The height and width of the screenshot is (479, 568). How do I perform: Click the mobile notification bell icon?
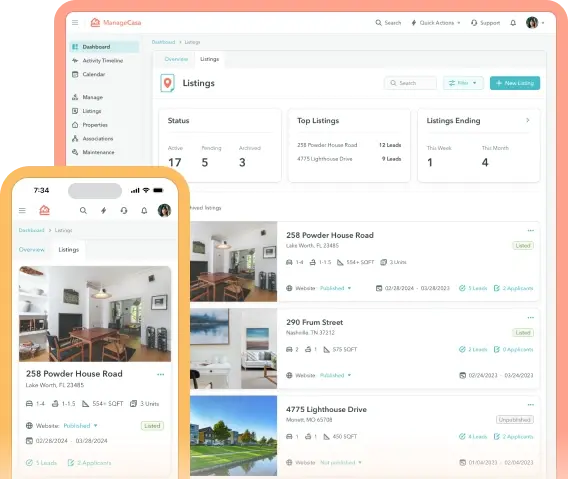[x=144, y=211]
